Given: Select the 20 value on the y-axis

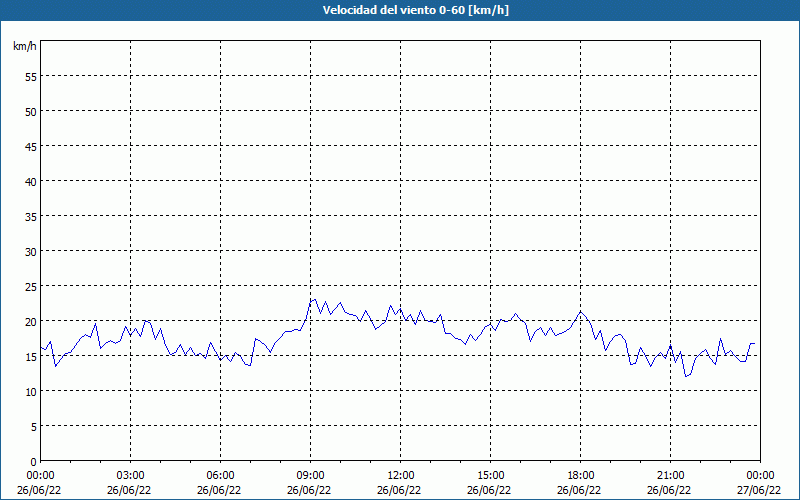Looking at the screenshot, I should [x=31, y=322].
